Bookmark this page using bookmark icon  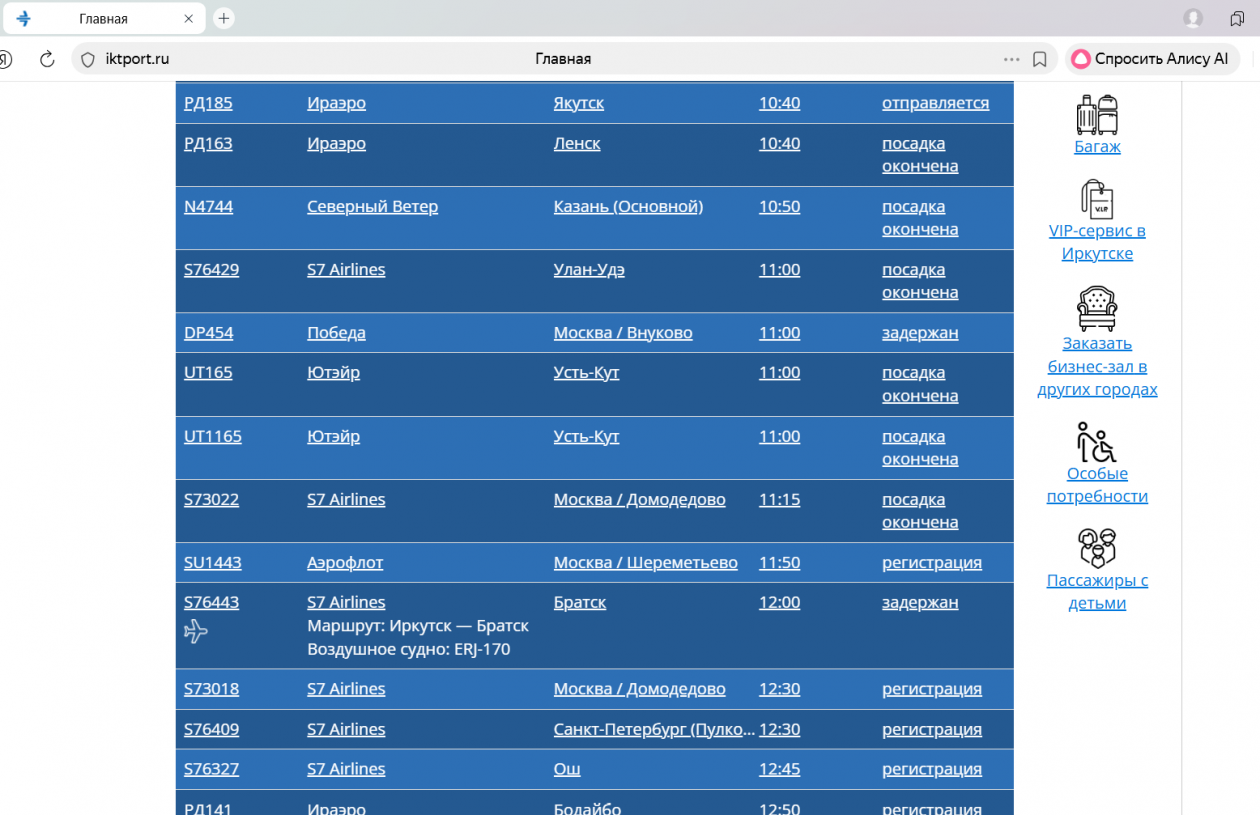pos(1040,59)
